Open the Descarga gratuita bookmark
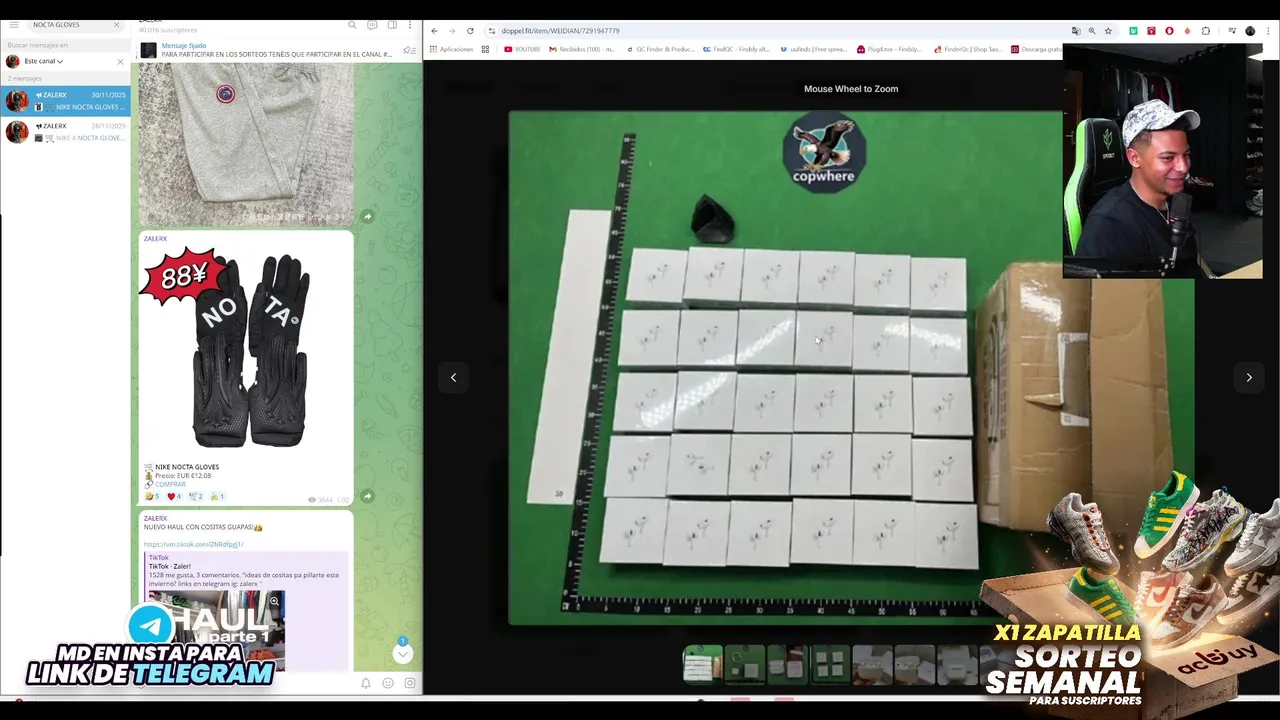This screenshot has height=720, width=1280. pos(1036,49)
